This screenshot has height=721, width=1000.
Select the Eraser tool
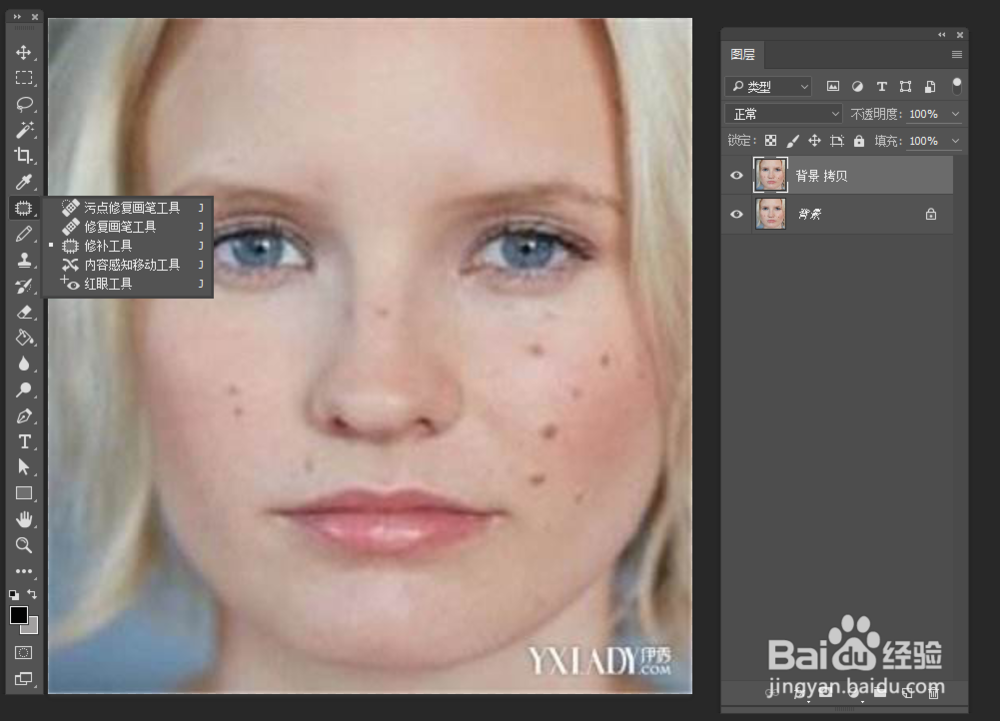24,312
